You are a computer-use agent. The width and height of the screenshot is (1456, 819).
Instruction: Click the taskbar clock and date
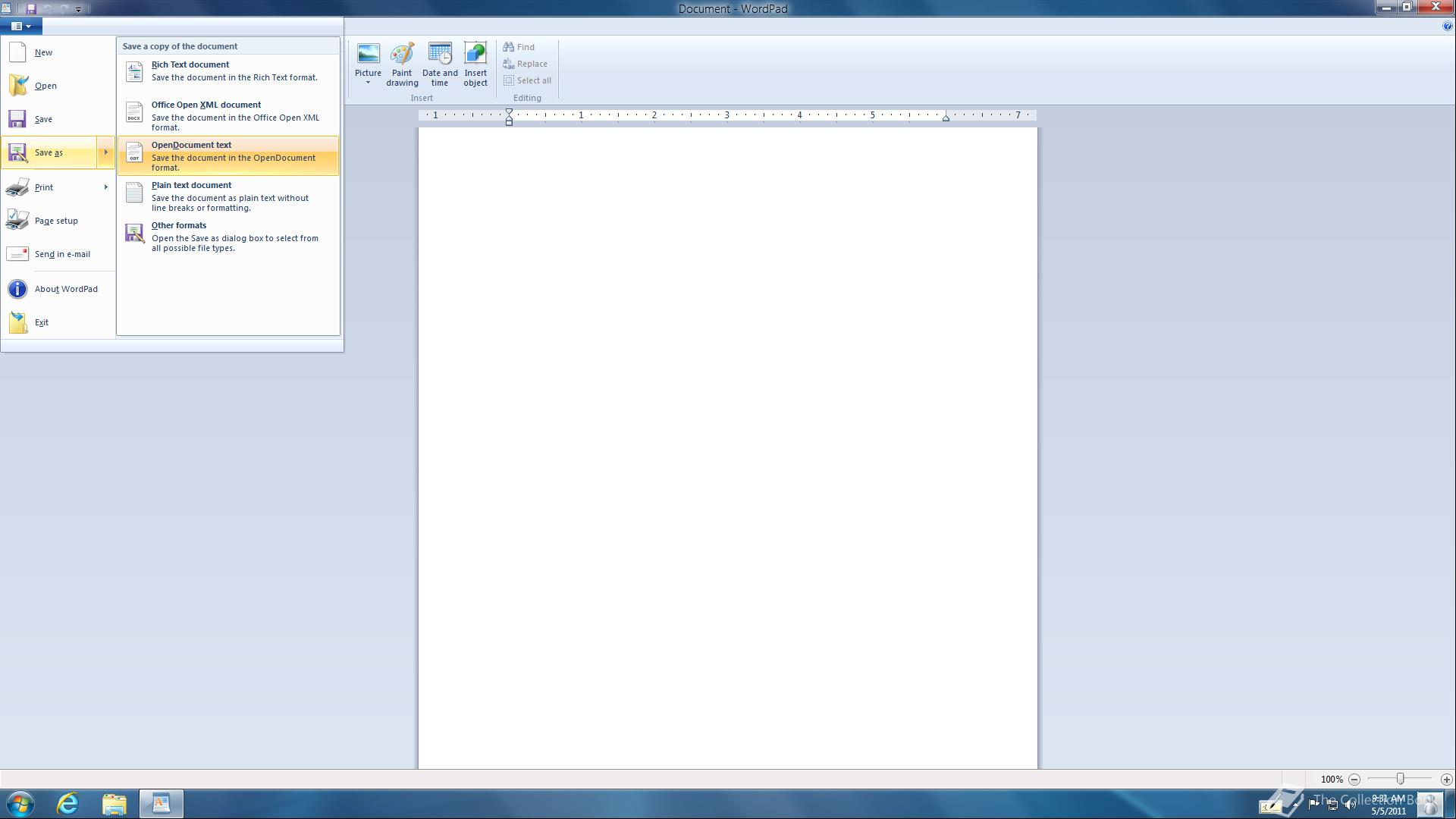pyautogui.click(x=1388, y=805)
